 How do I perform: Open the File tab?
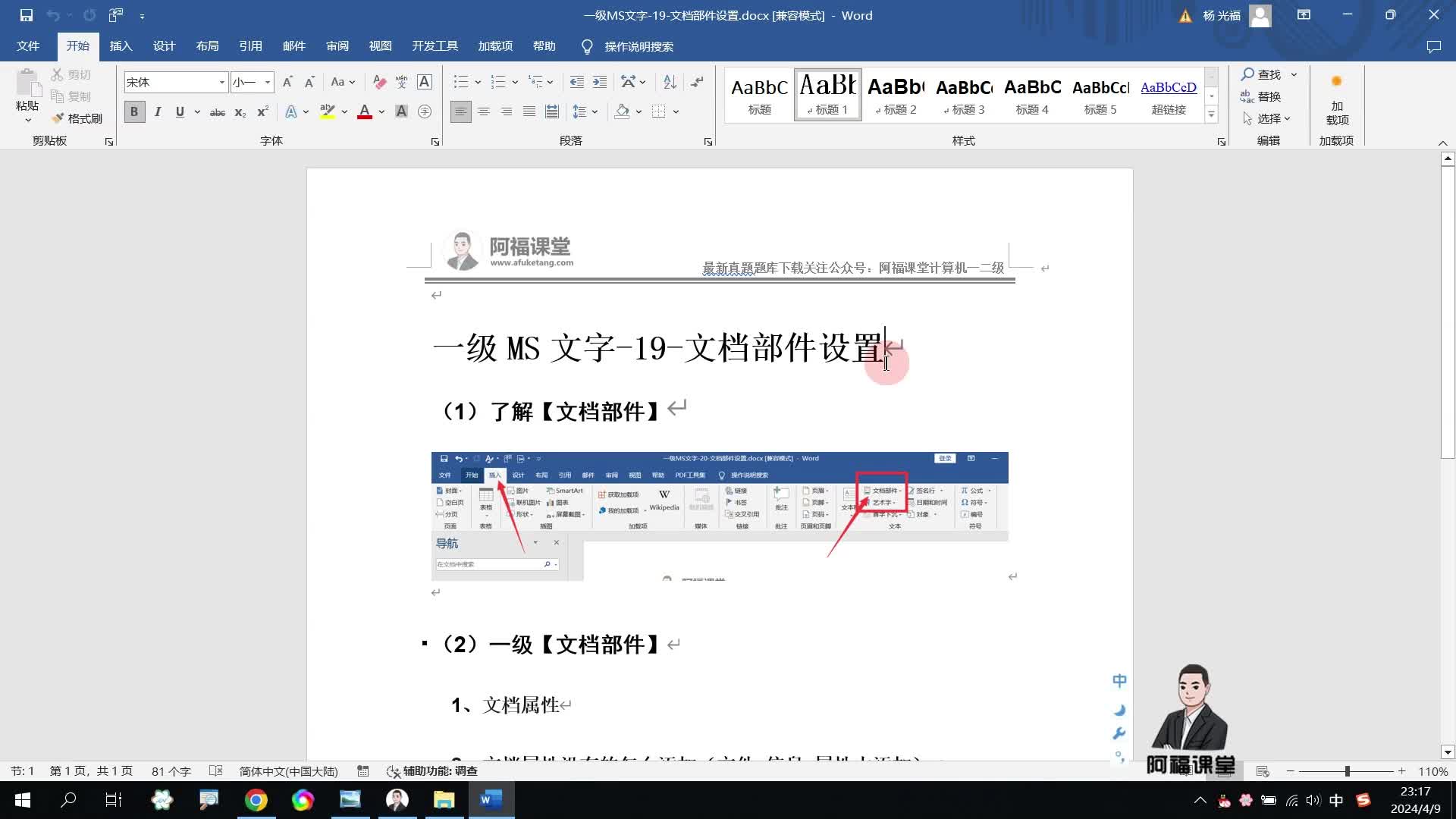28,46
